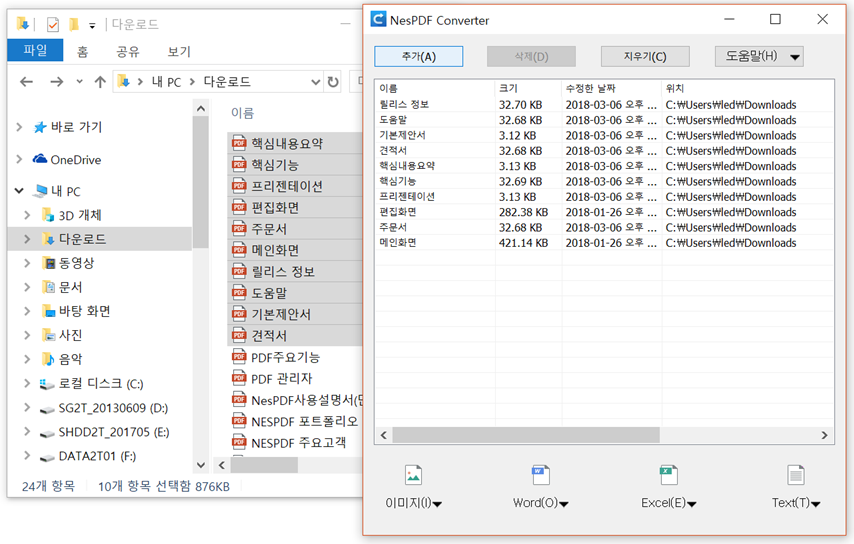Open the address bar history dropdown
Screen dimensions: 854x544
[x=316, y=82]
